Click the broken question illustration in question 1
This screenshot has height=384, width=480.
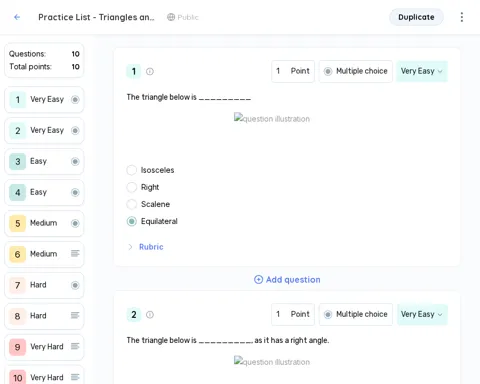click(x=272, y=118)
